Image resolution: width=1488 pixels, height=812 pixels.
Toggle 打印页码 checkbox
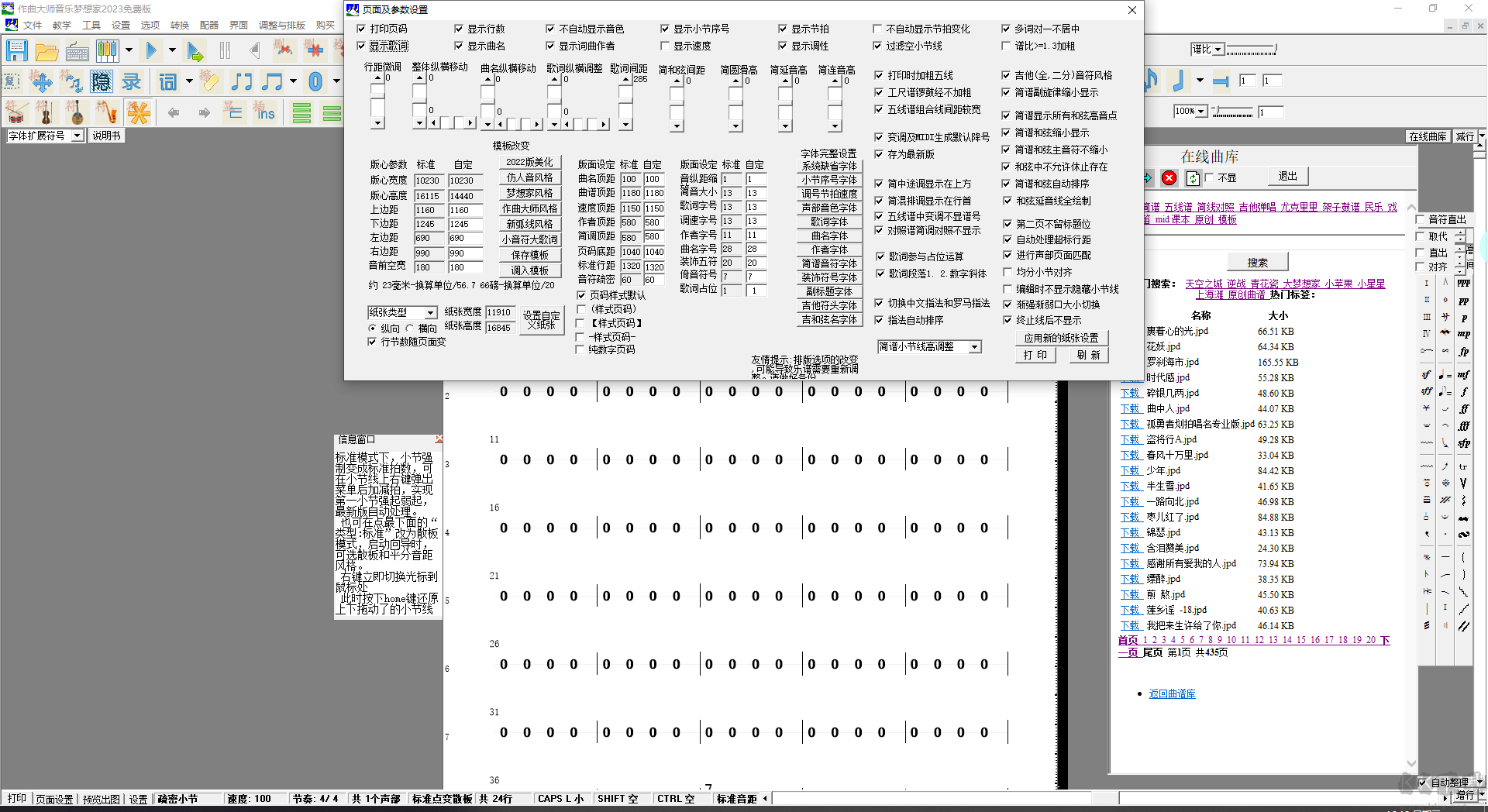click(361, 29)
